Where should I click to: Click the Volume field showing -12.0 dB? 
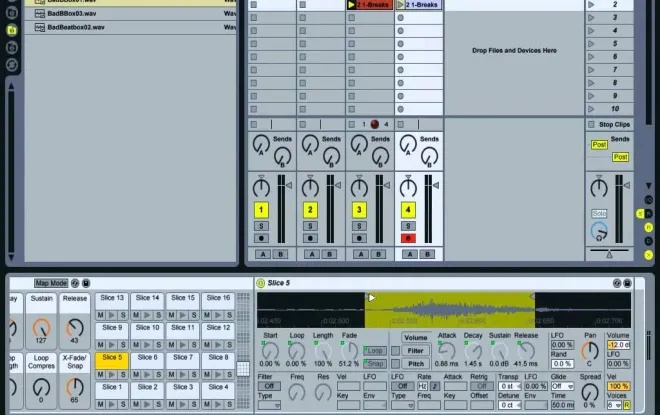[618, 345]
